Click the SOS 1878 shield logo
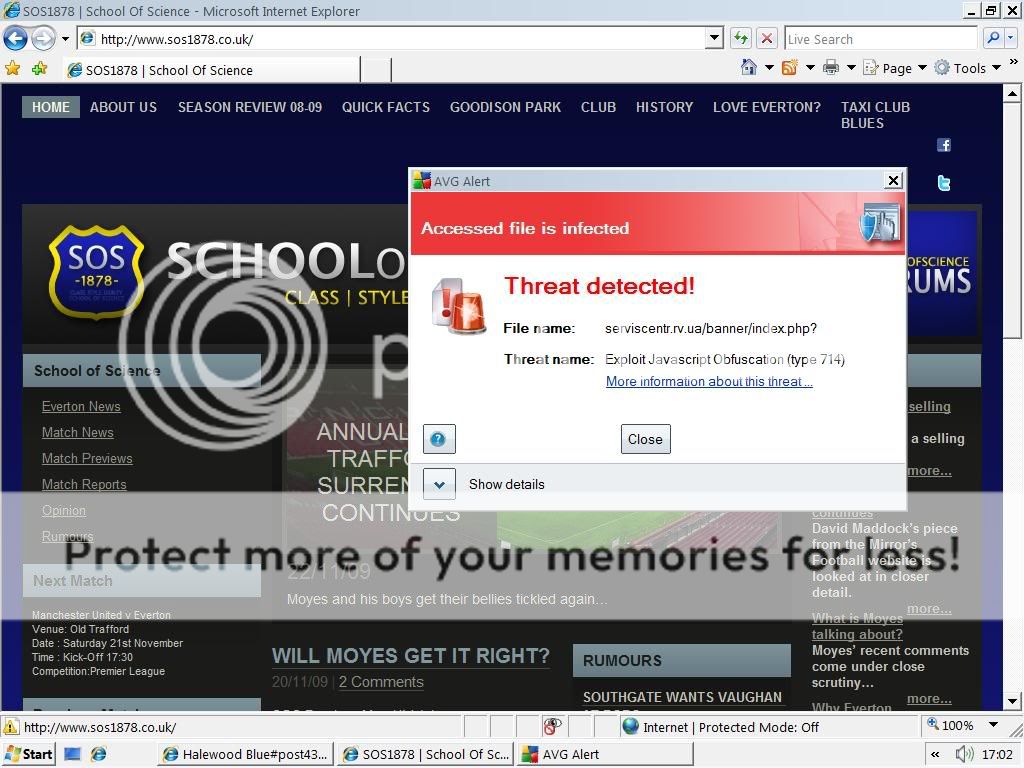Screen dimensions: 1024x768 click(x=97, y=271)
